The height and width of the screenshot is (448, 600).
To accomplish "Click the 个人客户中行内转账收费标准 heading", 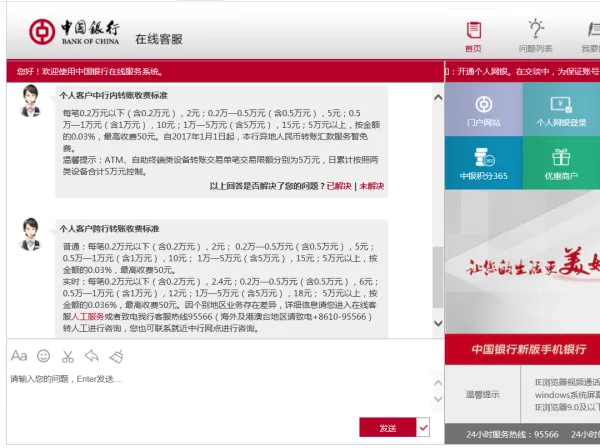I will [114, 95].
